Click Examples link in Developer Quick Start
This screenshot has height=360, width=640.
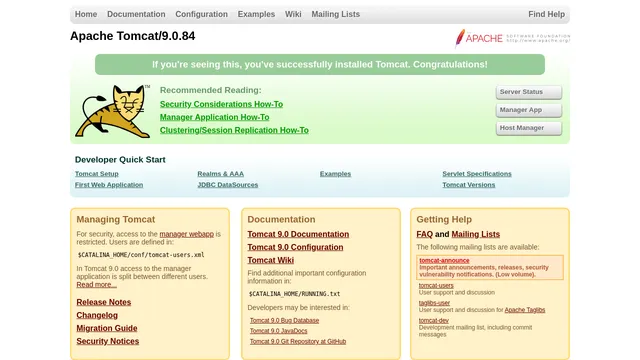(335, 174)
